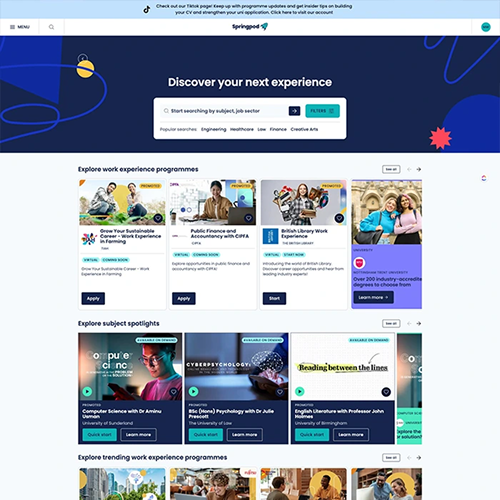The image size is (500, 500).
Task: See all subject spotlights
Action: click(391, 323)
